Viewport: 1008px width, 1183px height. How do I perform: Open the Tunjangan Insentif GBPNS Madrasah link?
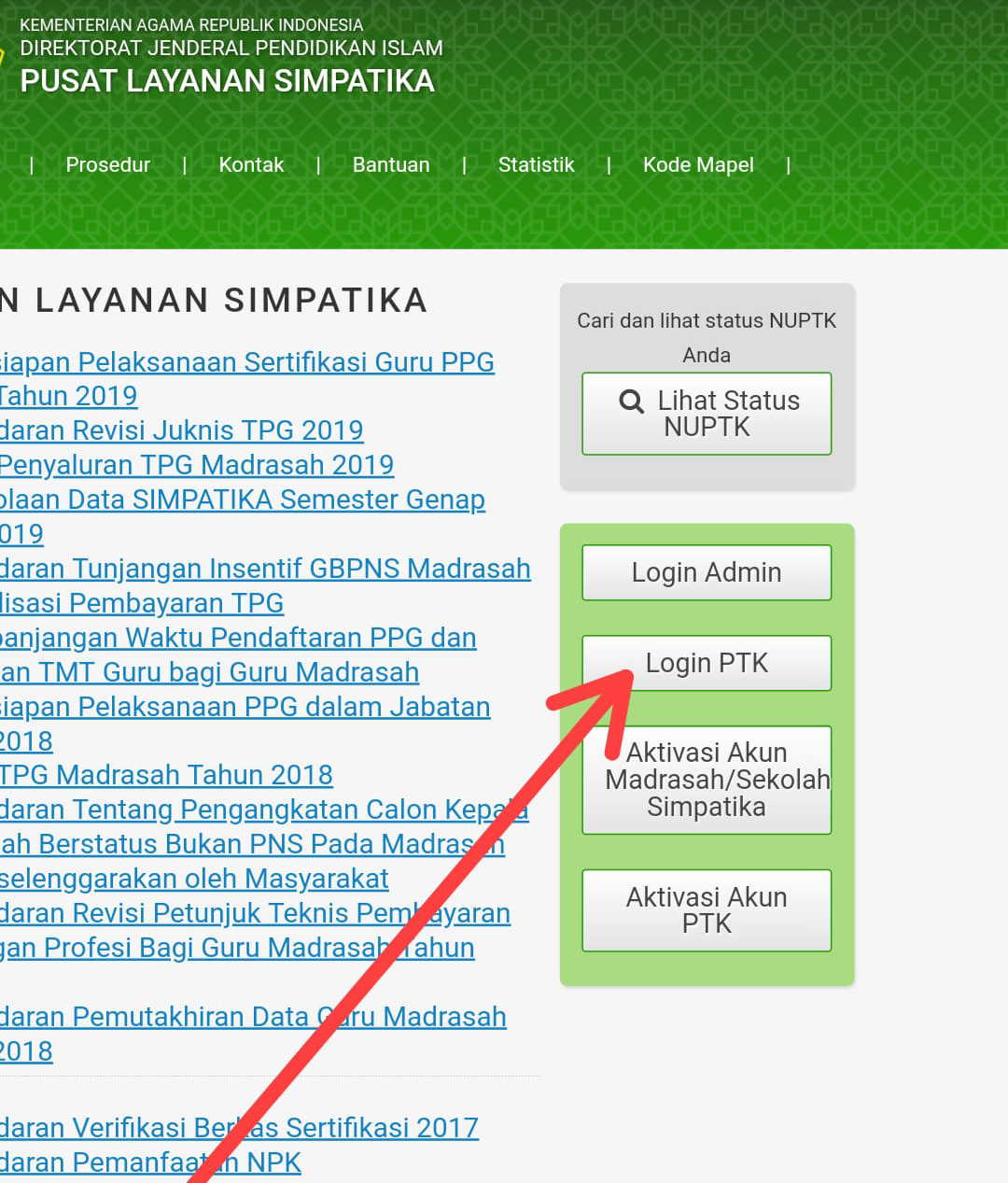(x=265, y=569)
